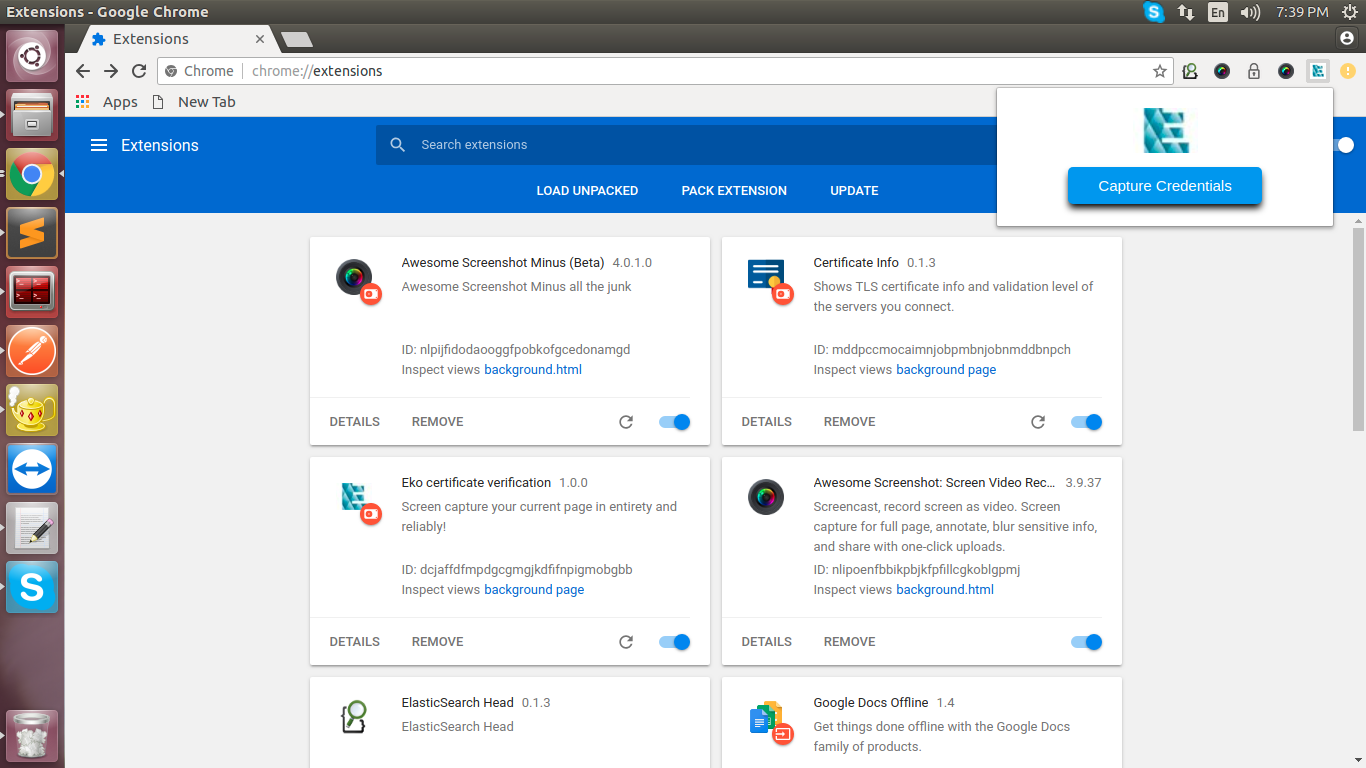Remove the Certificate Info extension
This screenshot has width=1366, height=768.
point(850,422)
